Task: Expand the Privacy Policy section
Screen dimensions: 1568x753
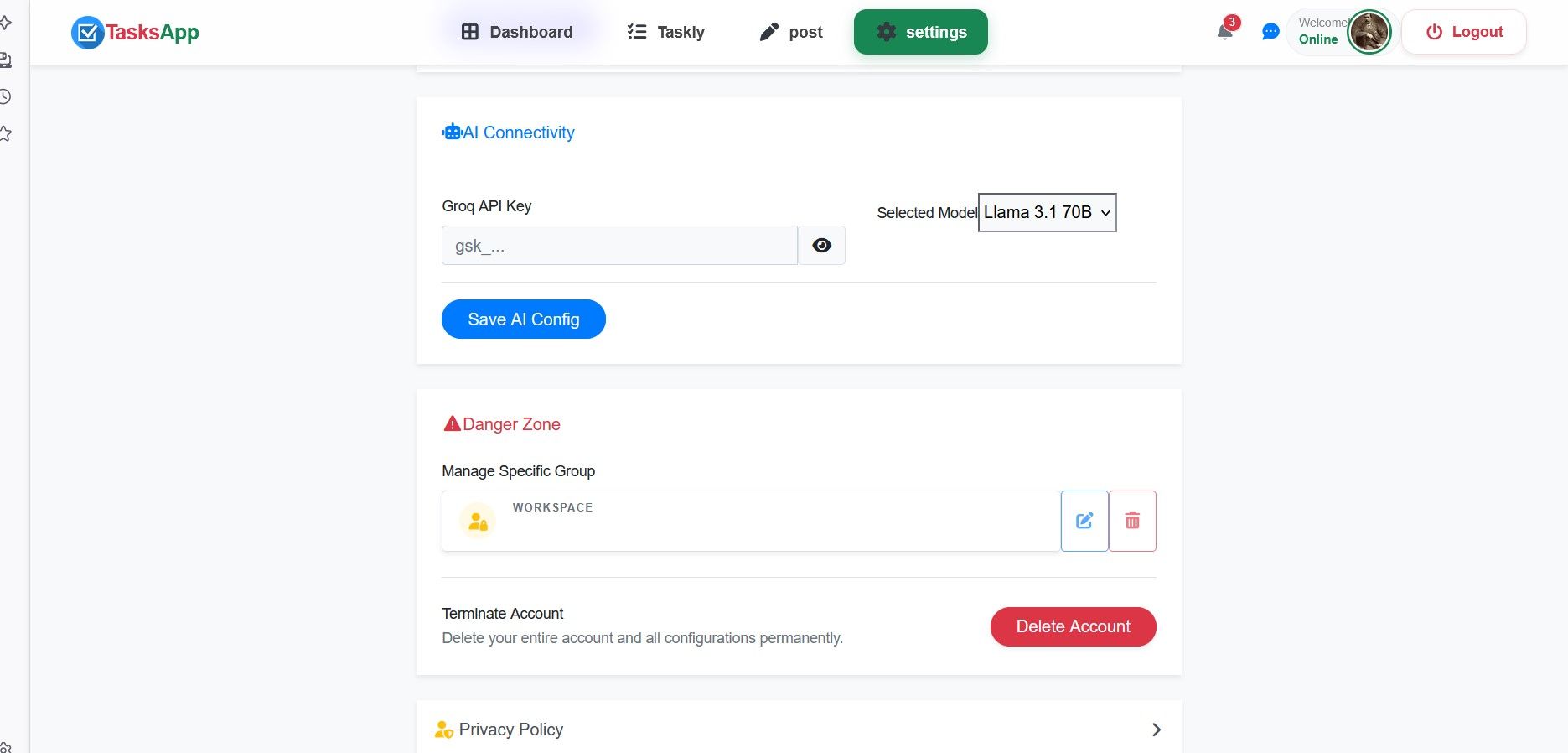Action: [1156, 730]
